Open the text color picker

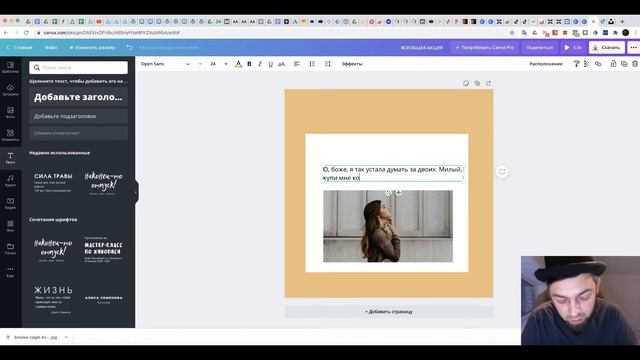pyautogui.click(x=238, y=64)
